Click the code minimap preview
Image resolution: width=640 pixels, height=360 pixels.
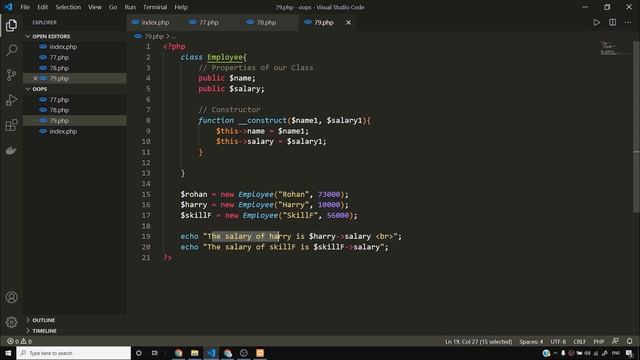[615, 48]
